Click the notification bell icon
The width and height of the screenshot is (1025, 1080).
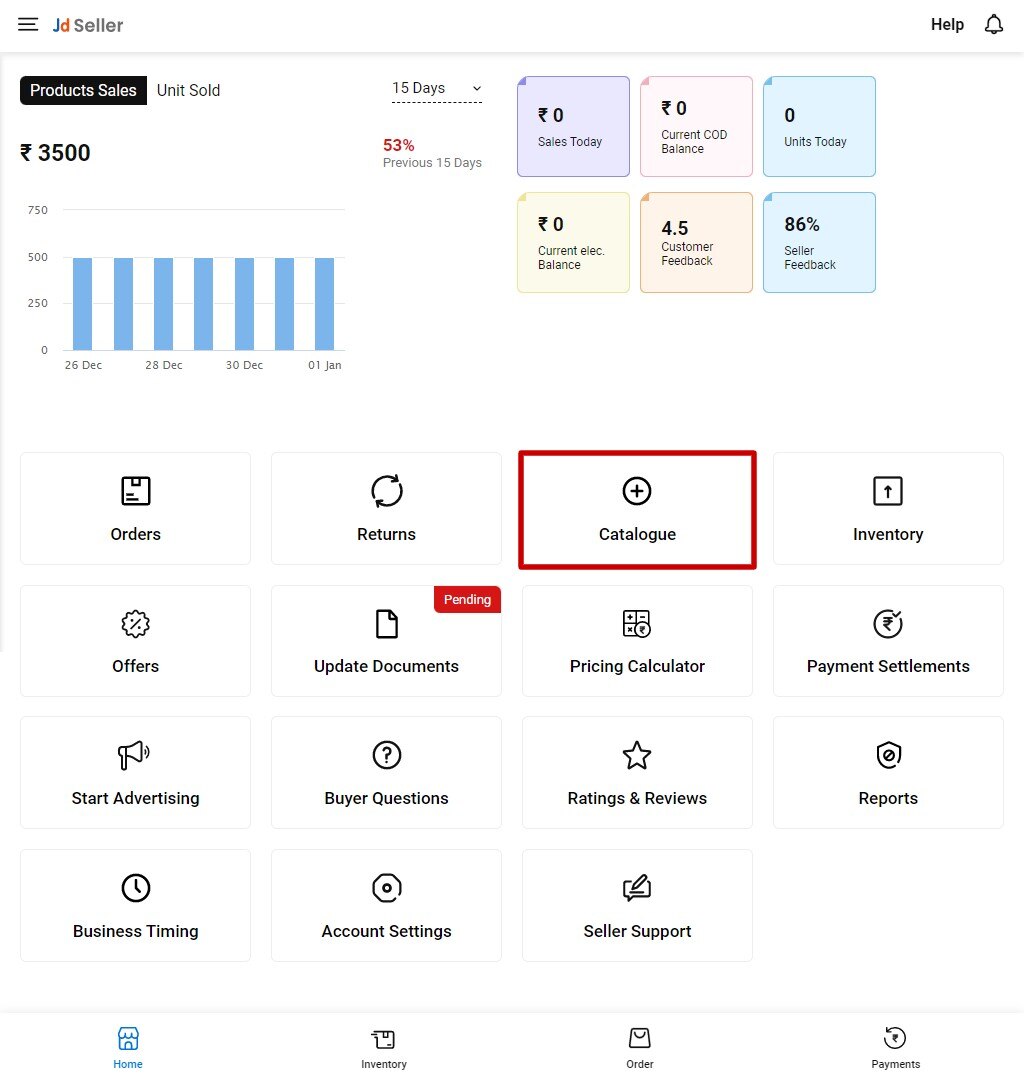click(993, 25)
